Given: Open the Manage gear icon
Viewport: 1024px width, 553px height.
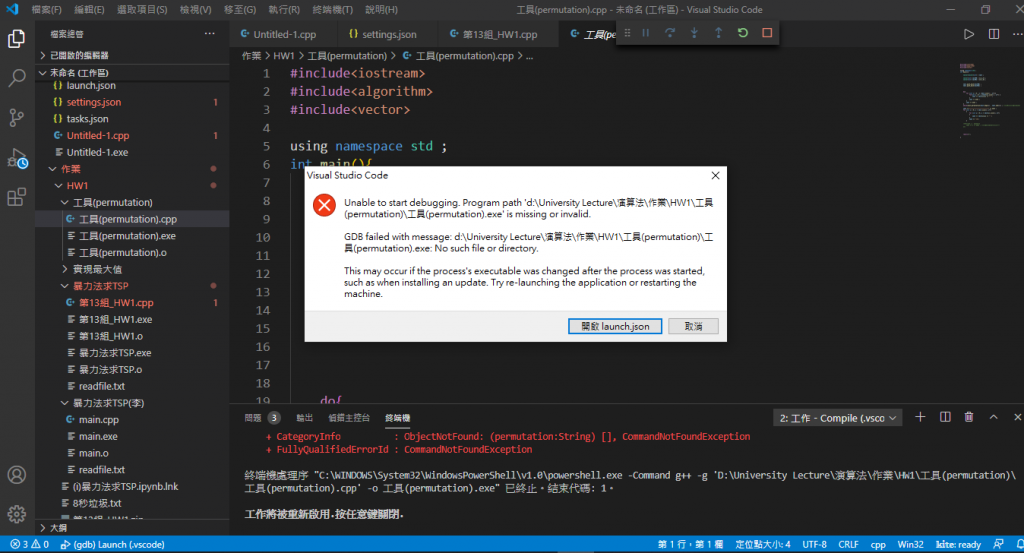Looking at the screenshot, I should pos(16,514).
